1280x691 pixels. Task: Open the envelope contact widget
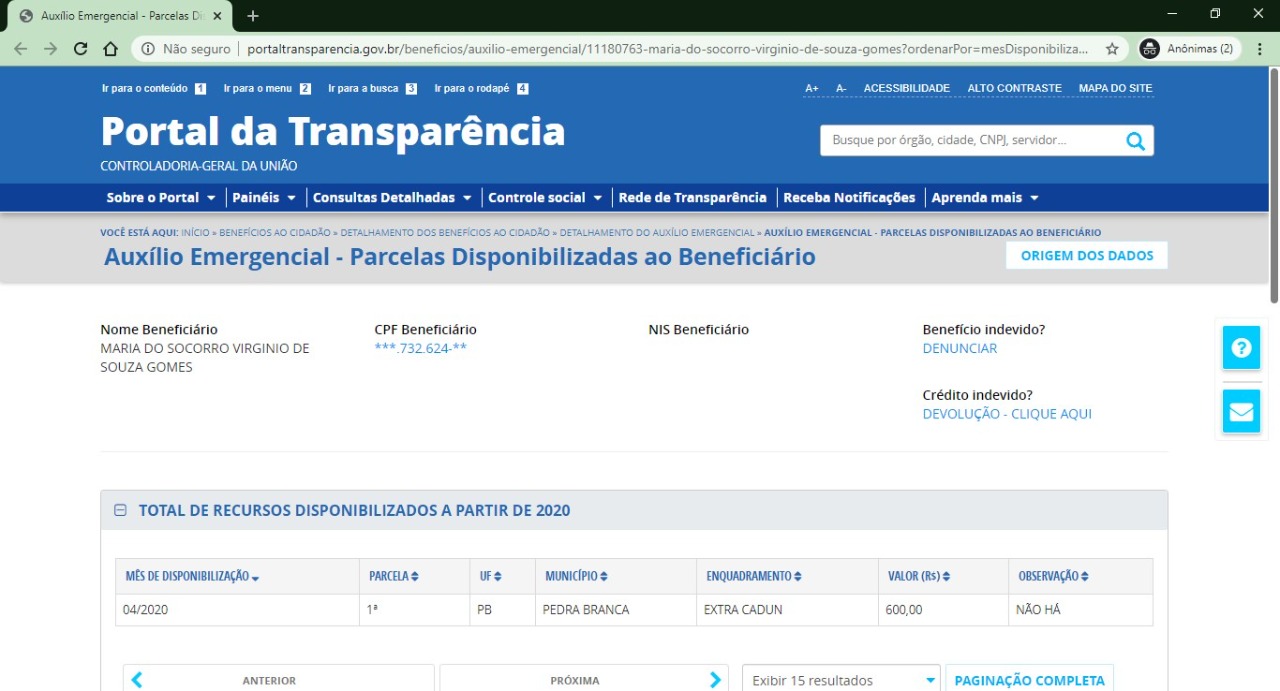[x=1241, y=411]
